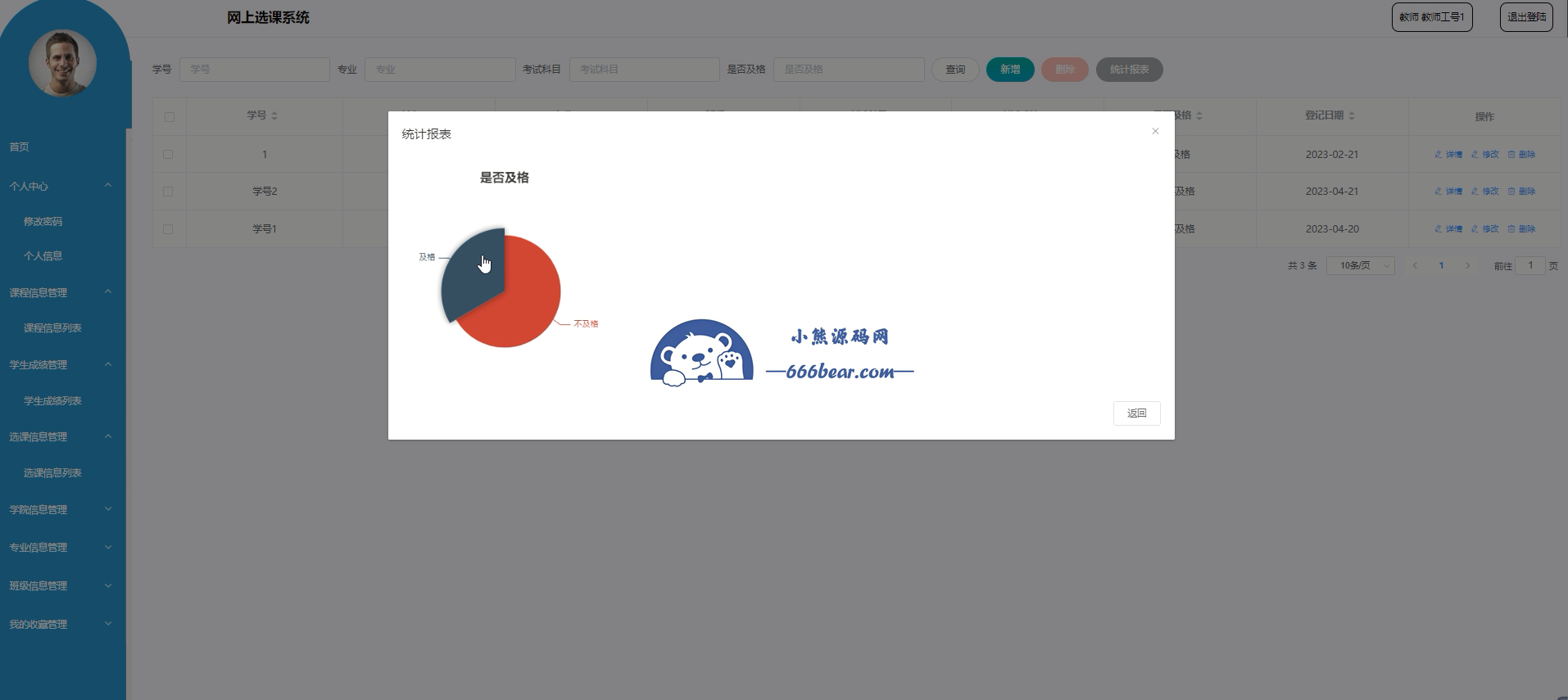Viewport: 1568px width, 700px height.
Task: Close the 统计报表 dialog with X icon
Action: (x=1155, y=131)
